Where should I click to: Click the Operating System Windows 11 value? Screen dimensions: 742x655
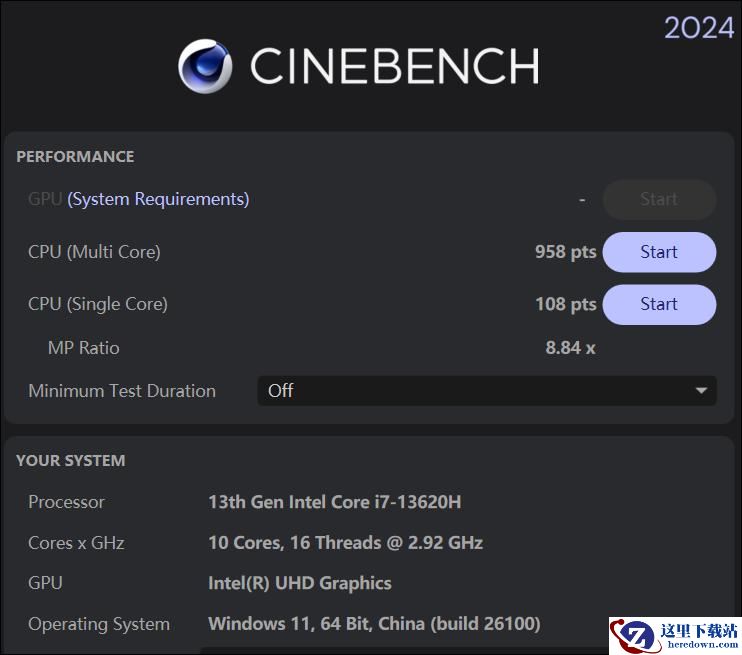[x=374, y=624]
